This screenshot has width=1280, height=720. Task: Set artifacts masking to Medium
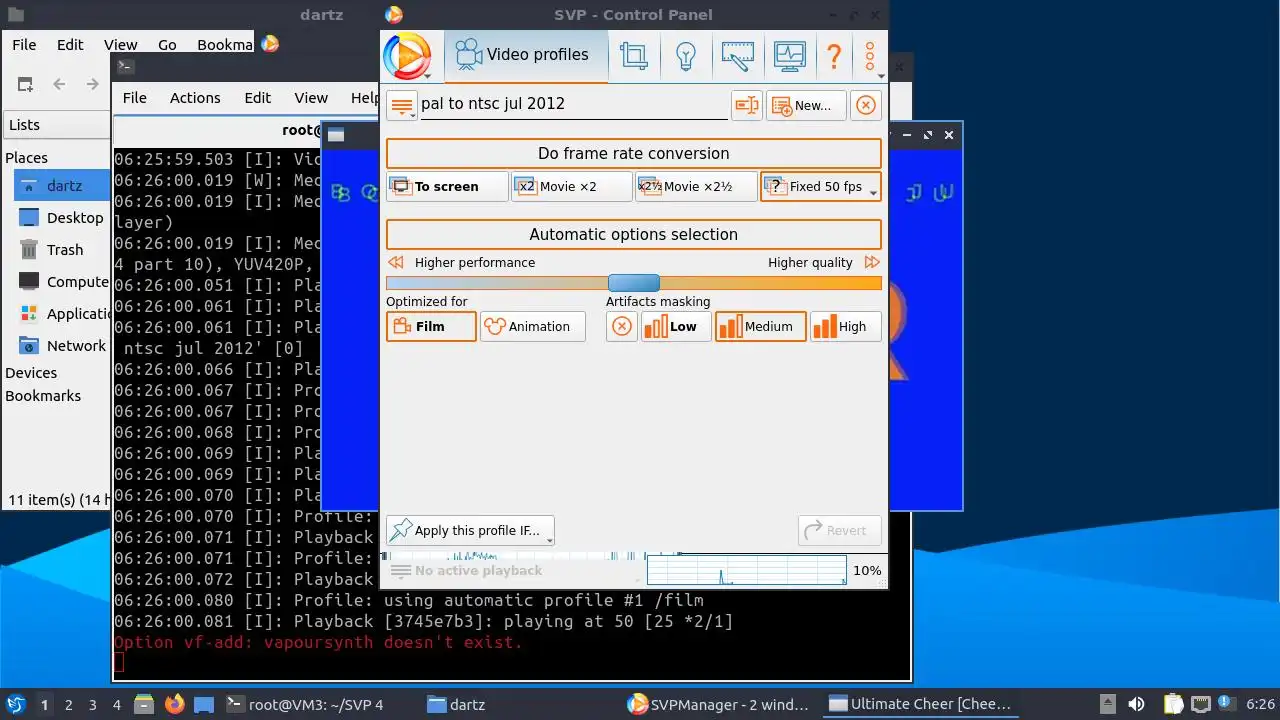(x=760, y=326)
